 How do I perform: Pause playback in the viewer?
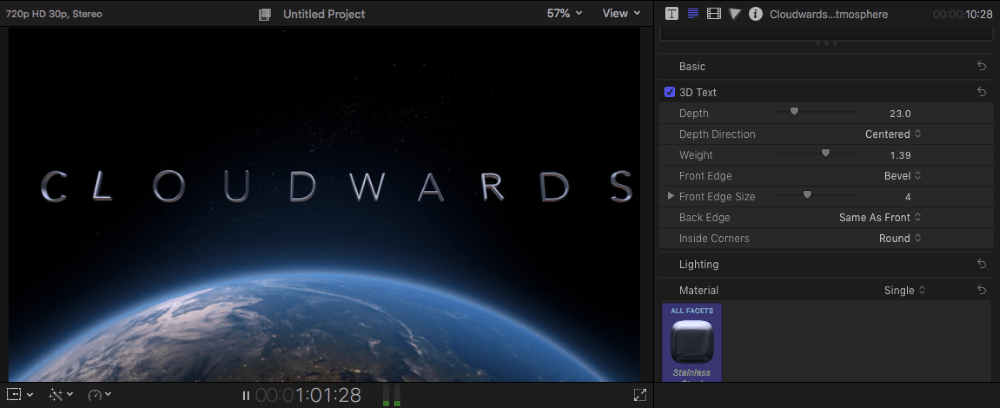click(246, 395)
